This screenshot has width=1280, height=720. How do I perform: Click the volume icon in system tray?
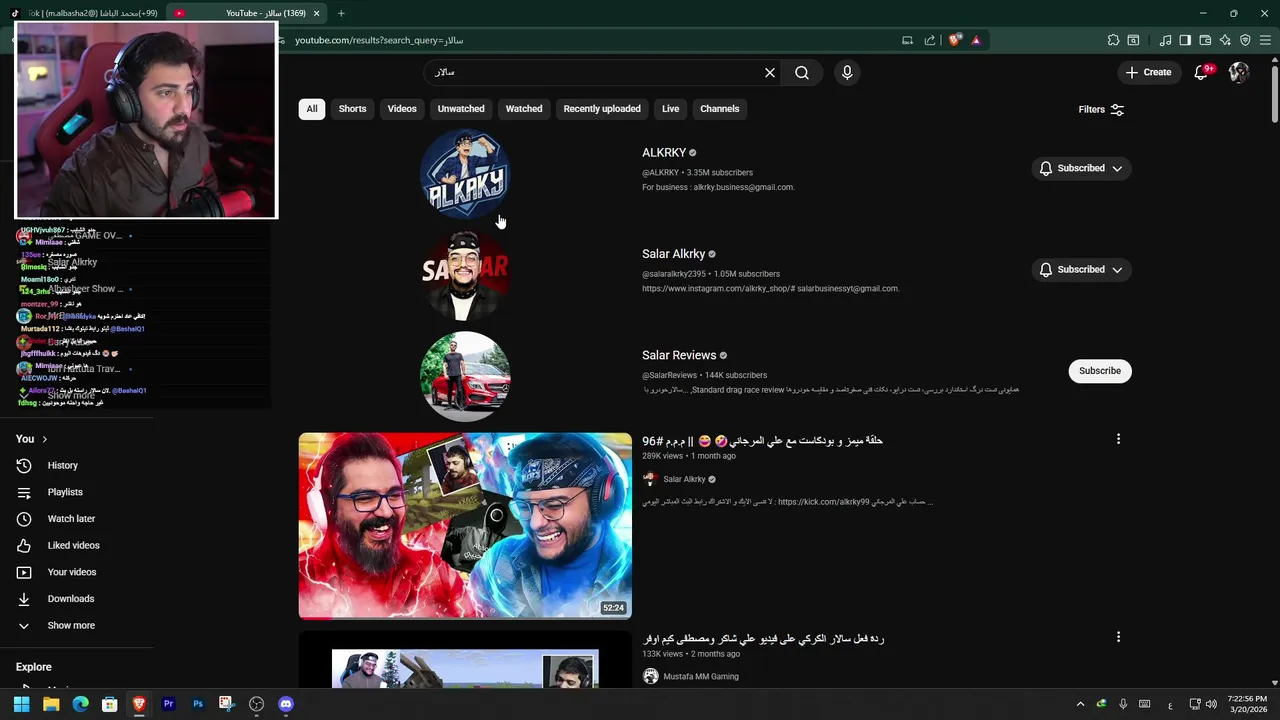[1212, 704]
